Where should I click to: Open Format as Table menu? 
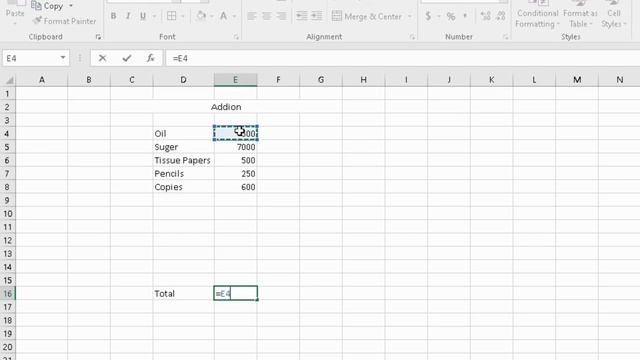click(x=580, y=15)
